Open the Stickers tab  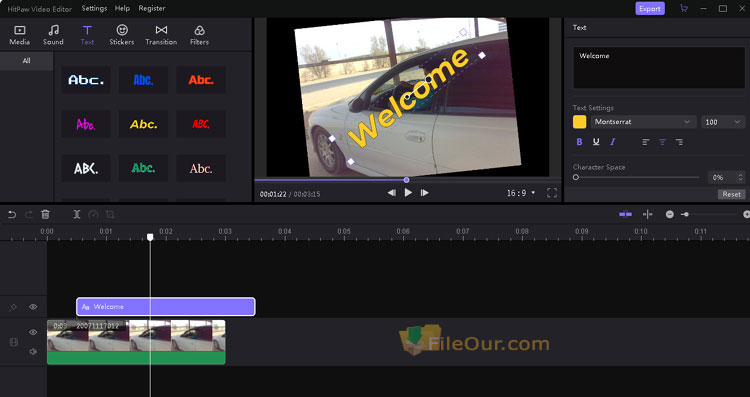point(121,35)
